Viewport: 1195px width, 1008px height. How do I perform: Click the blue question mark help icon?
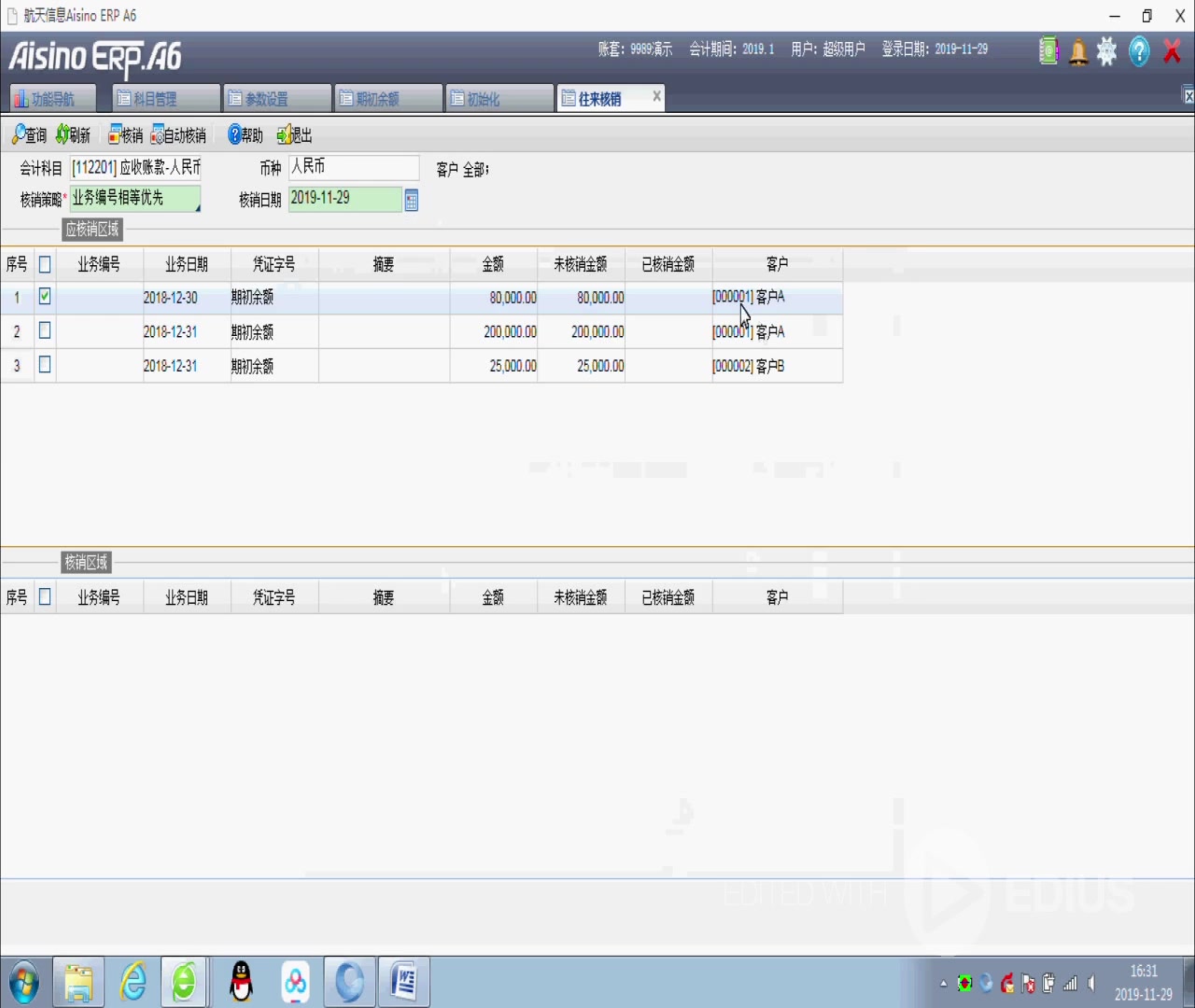click(1139, 51)
